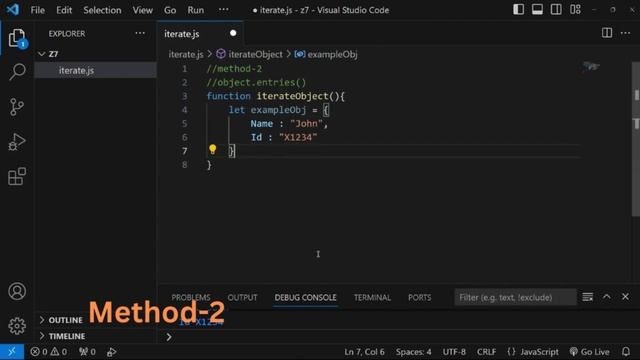
Task: Switch to the OUTPUT panel tab
Action: coord(242,298)
